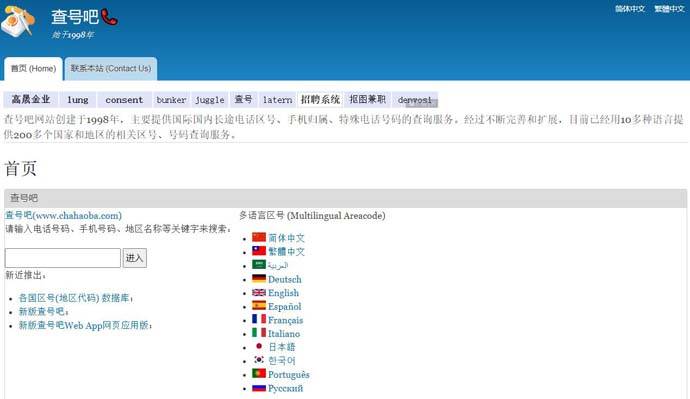690x399 pixels.
Task: Select the Deutsch language link
Action: tap(285, 279)
